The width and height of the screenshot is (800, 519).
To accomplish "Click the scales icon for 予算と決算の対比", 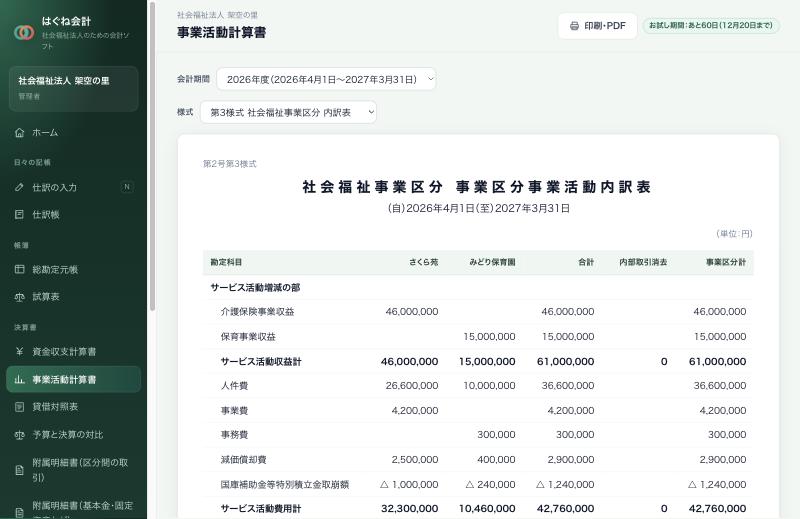I will click(19, 435).
